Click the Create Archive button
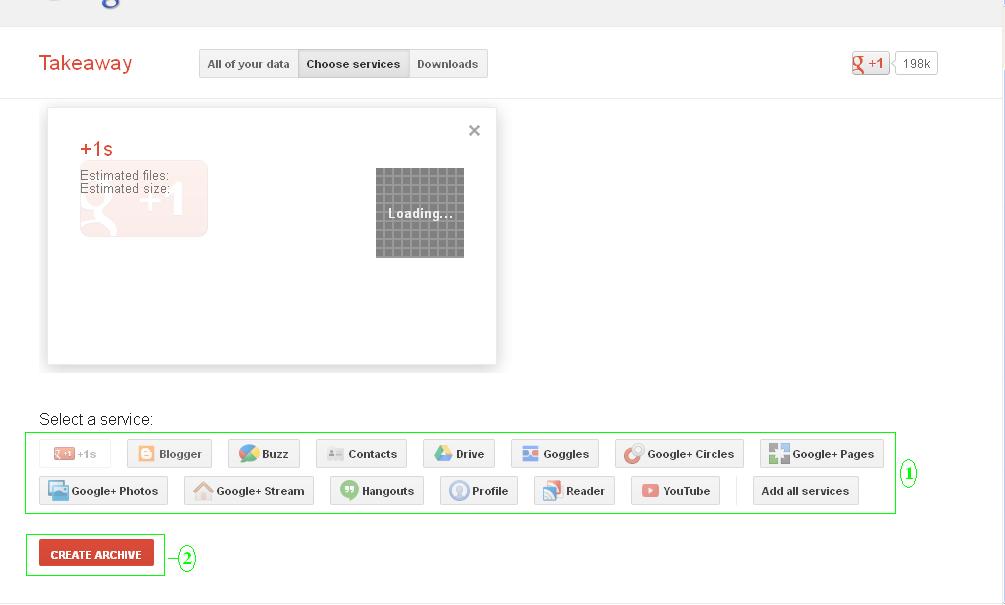This screenshot has height=605, width=1005. (x=96, y=553)
